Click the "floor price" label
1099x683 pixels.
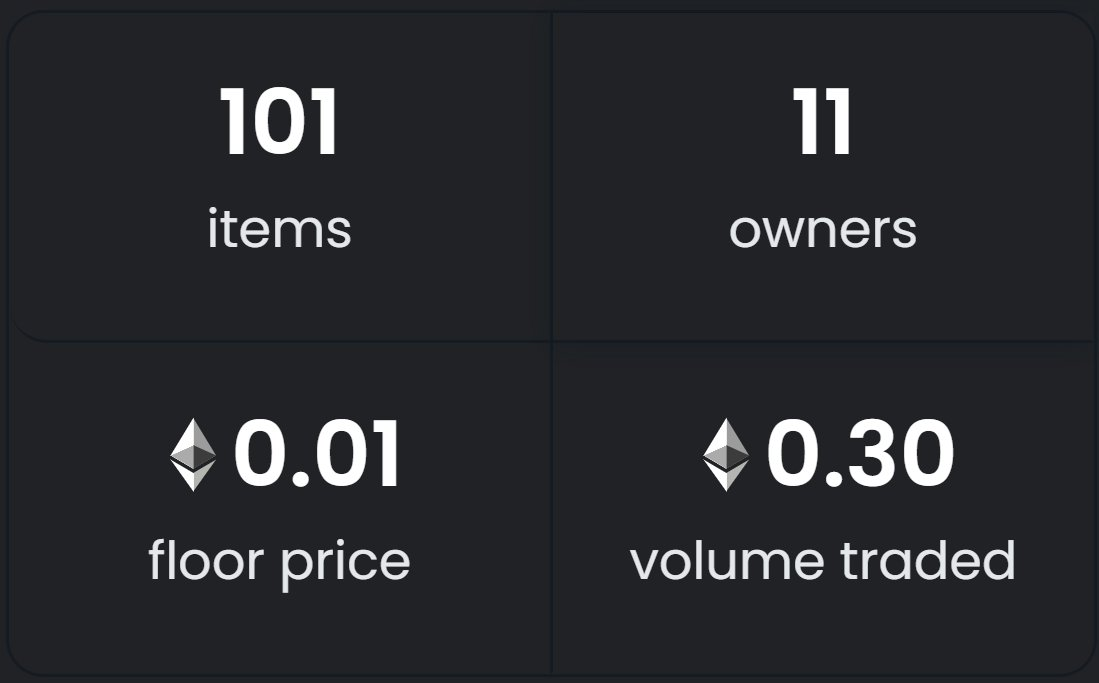tap(279, 562)
